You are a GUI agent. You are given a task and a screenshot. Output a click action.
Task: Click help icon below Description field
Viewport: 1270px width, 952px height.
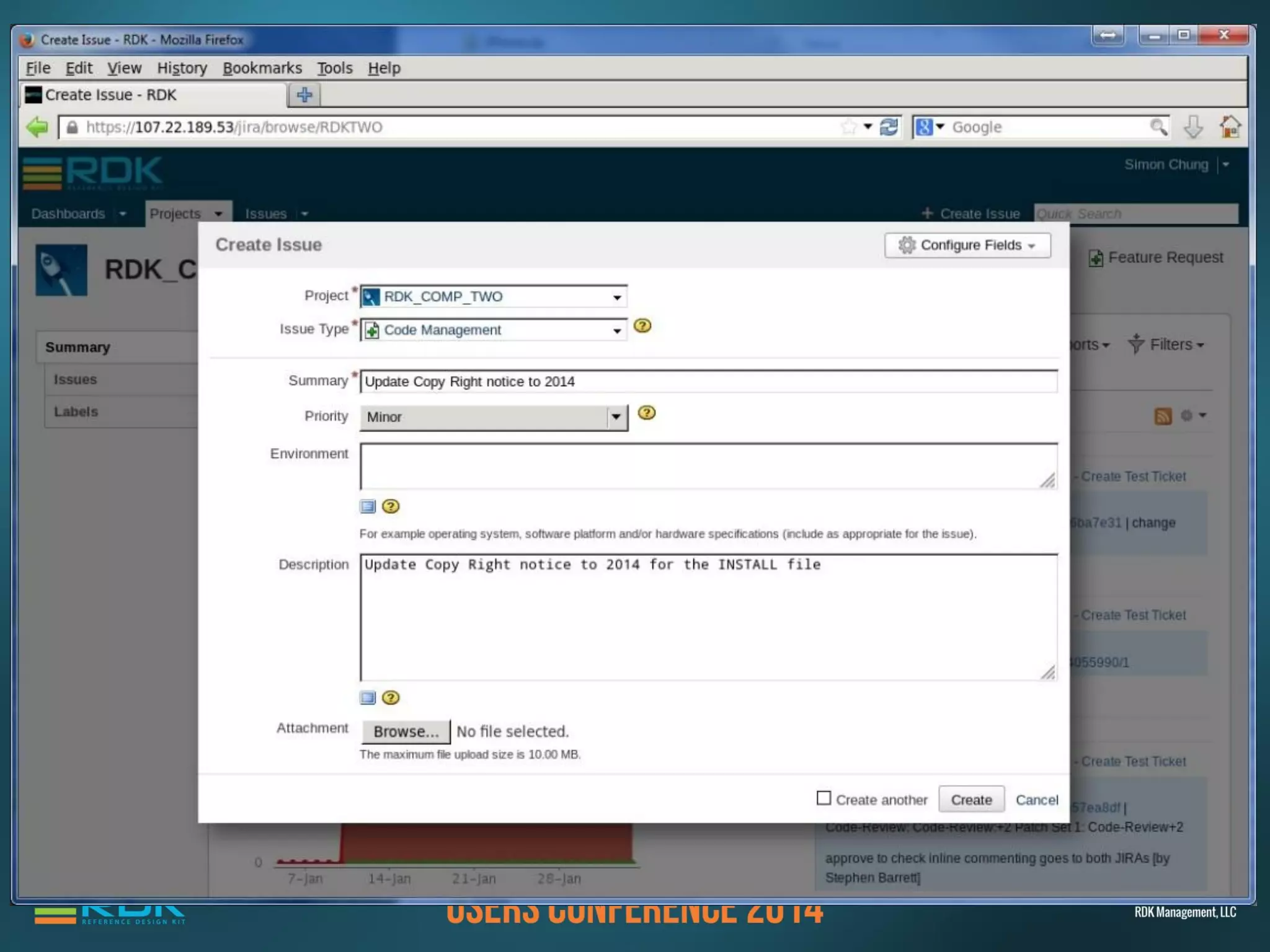391,698
